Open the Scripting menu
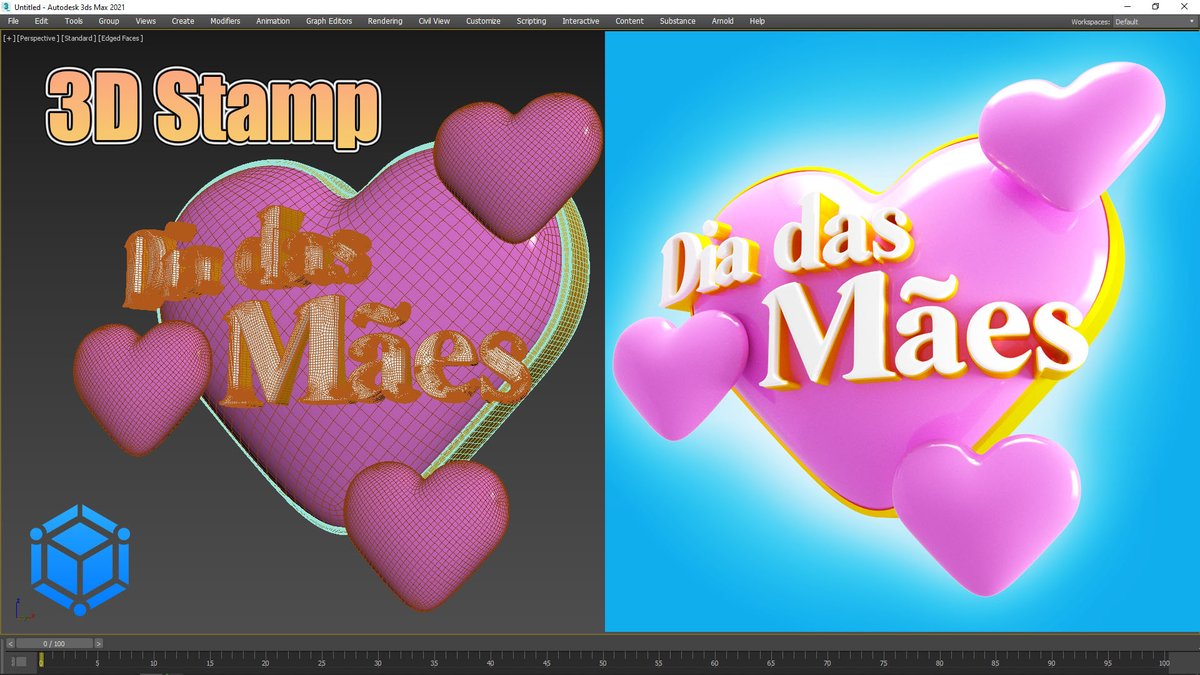 [x=531, y=21]
